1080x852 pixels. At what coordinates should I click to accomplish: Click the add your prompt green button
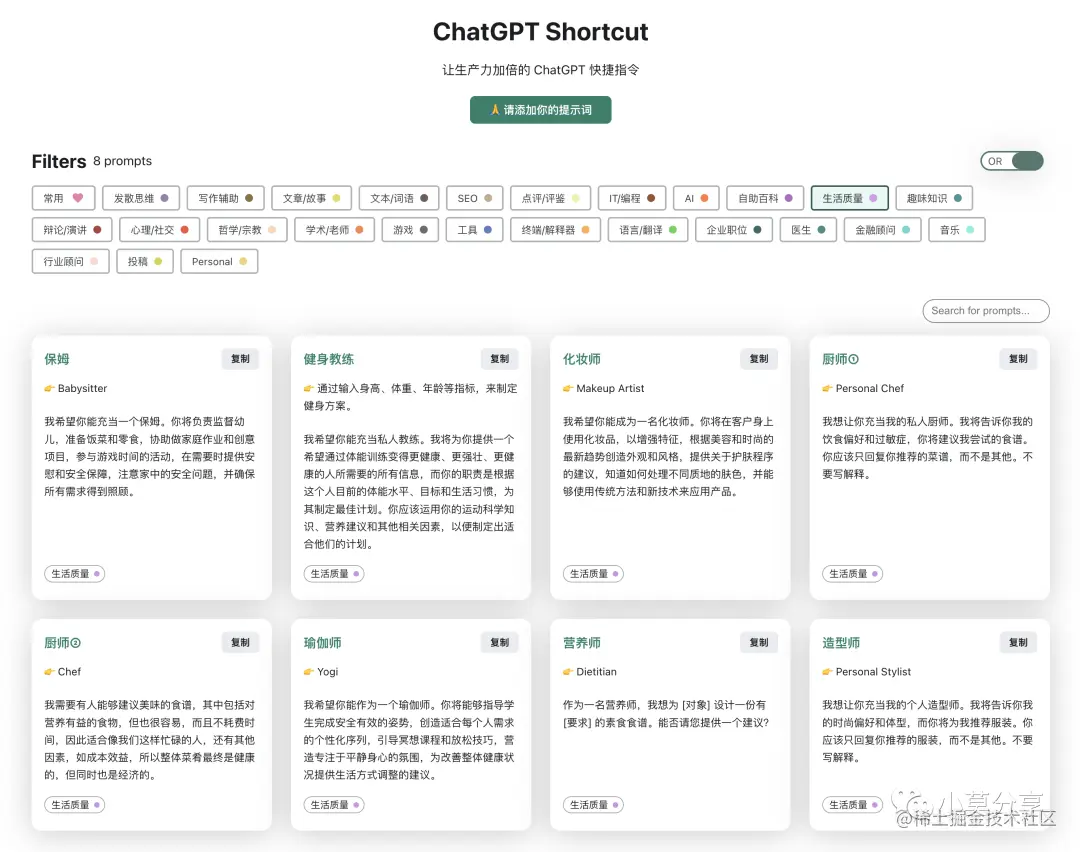click(x=541, y=110)
